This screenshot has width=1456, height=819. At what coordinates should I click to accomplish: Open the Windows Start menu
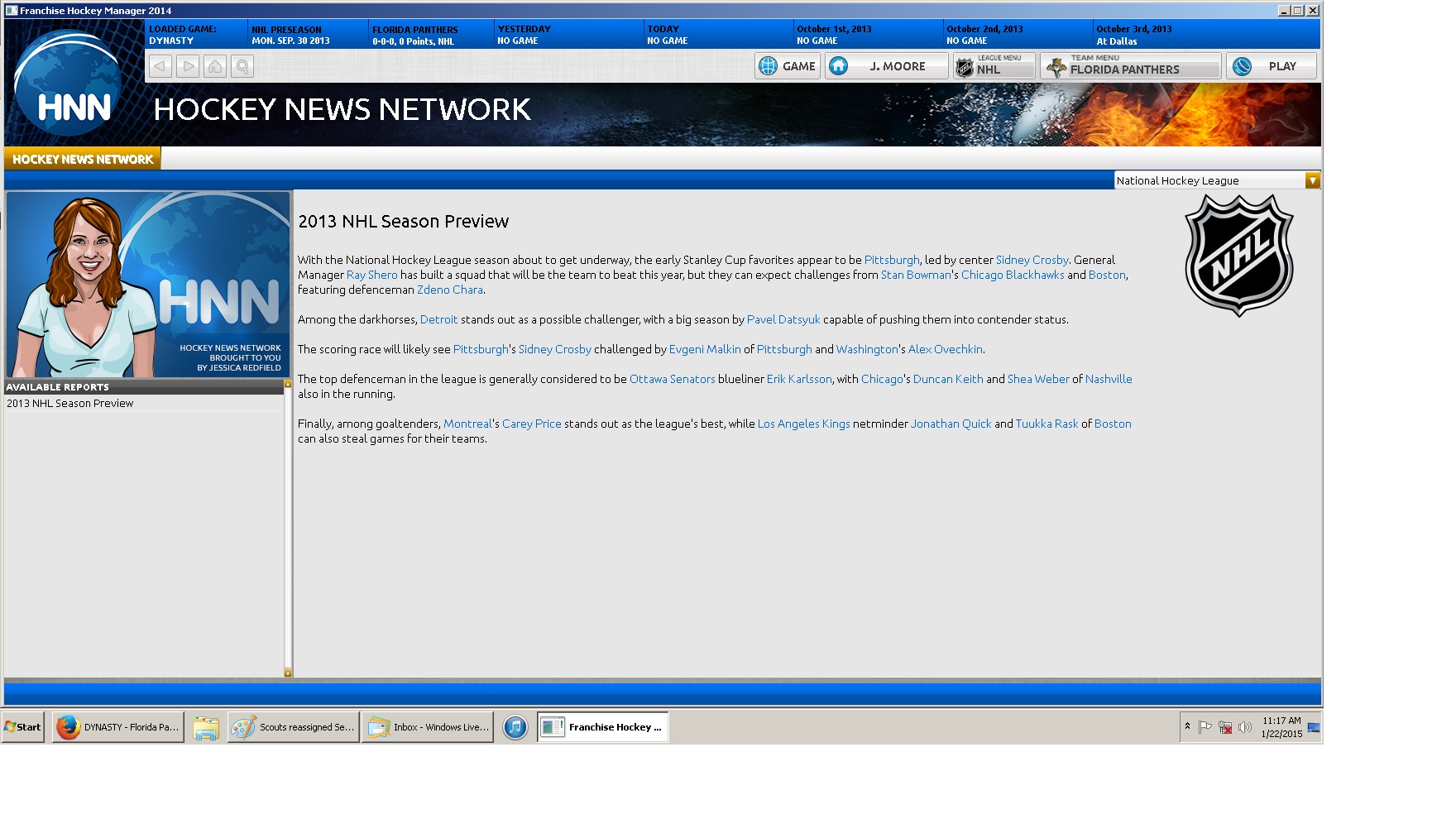pos(23,727)
